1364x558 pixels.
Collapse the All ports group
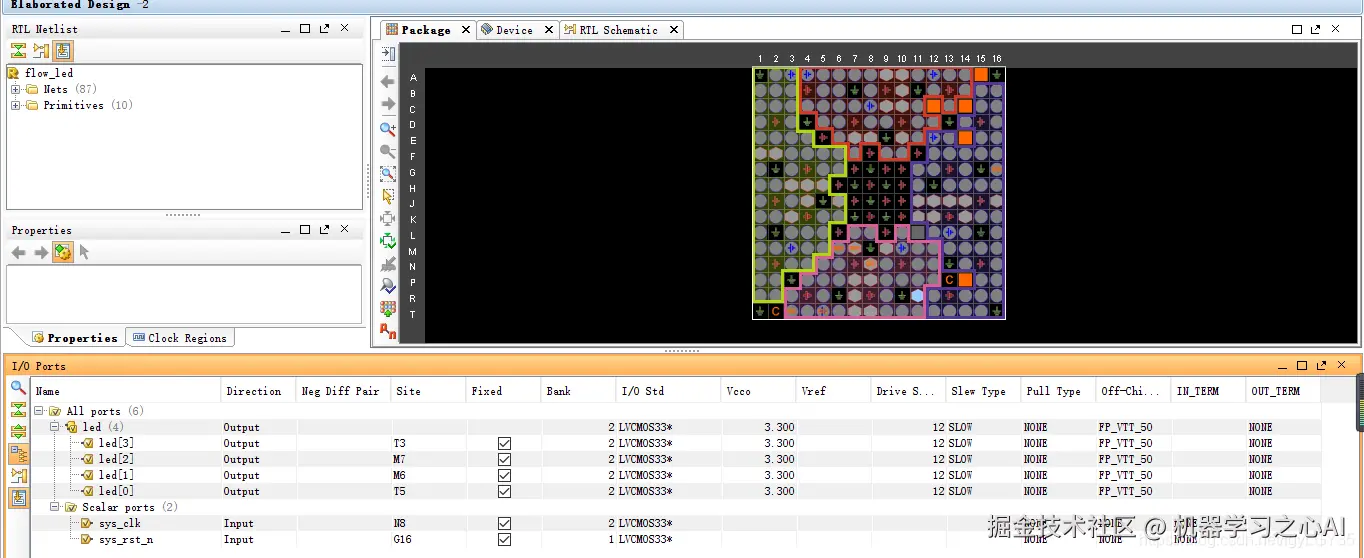(40, 411)
